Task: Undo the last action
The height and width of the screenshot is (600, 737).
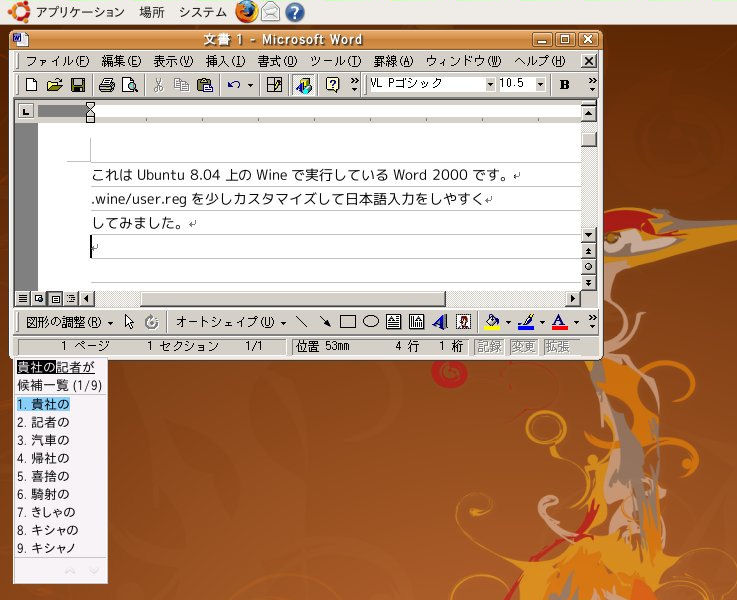Action: 234,85
